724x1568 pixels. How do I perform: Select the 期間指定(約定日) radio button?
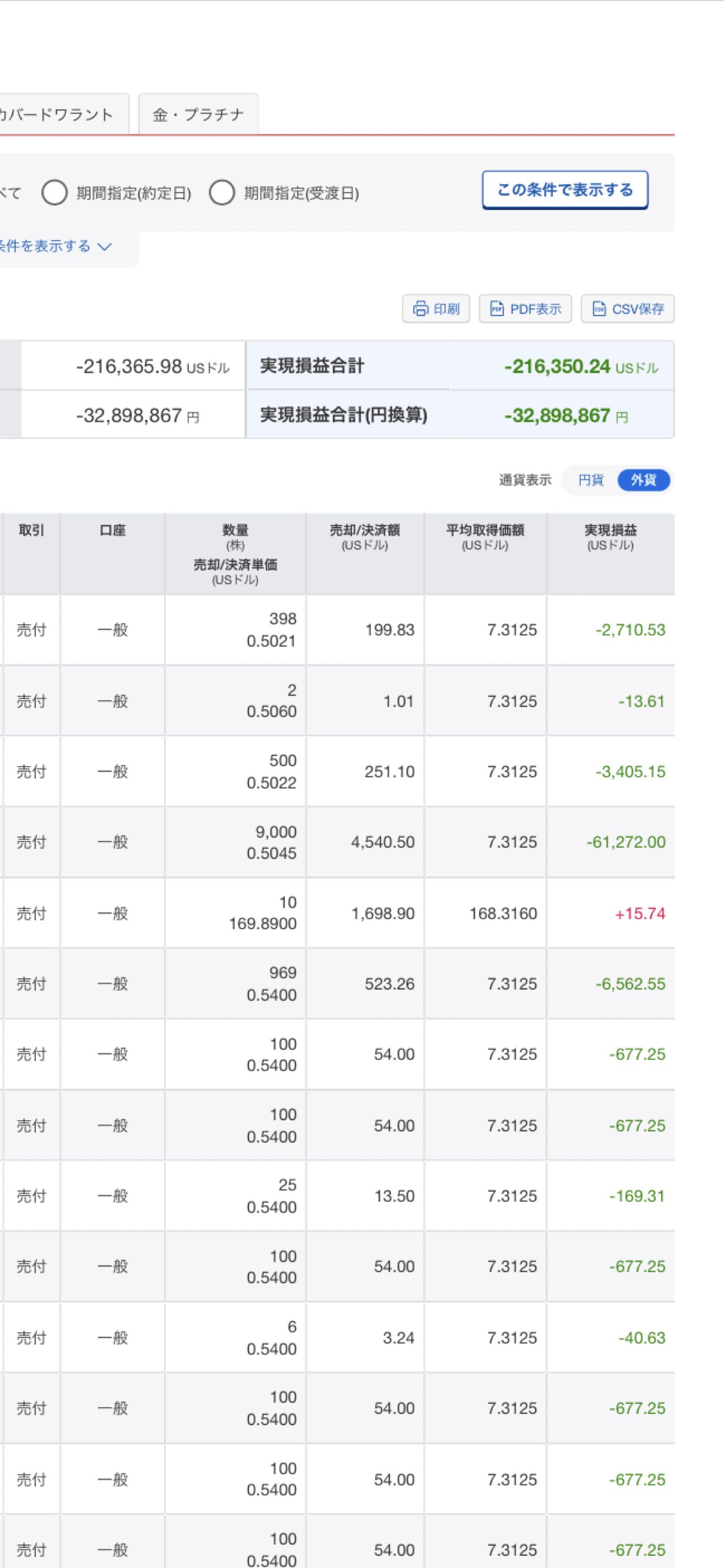[55, 193]
